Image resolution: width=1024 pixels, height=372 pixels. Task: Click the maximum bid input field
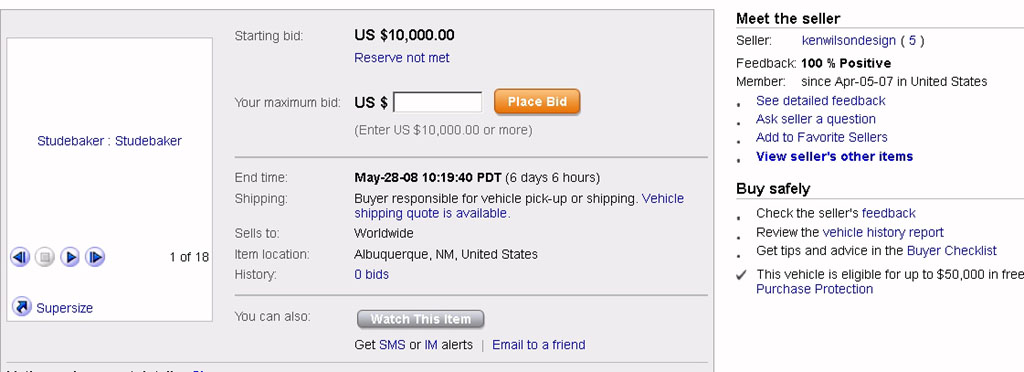pyautogui.click(x=438, y=102)
